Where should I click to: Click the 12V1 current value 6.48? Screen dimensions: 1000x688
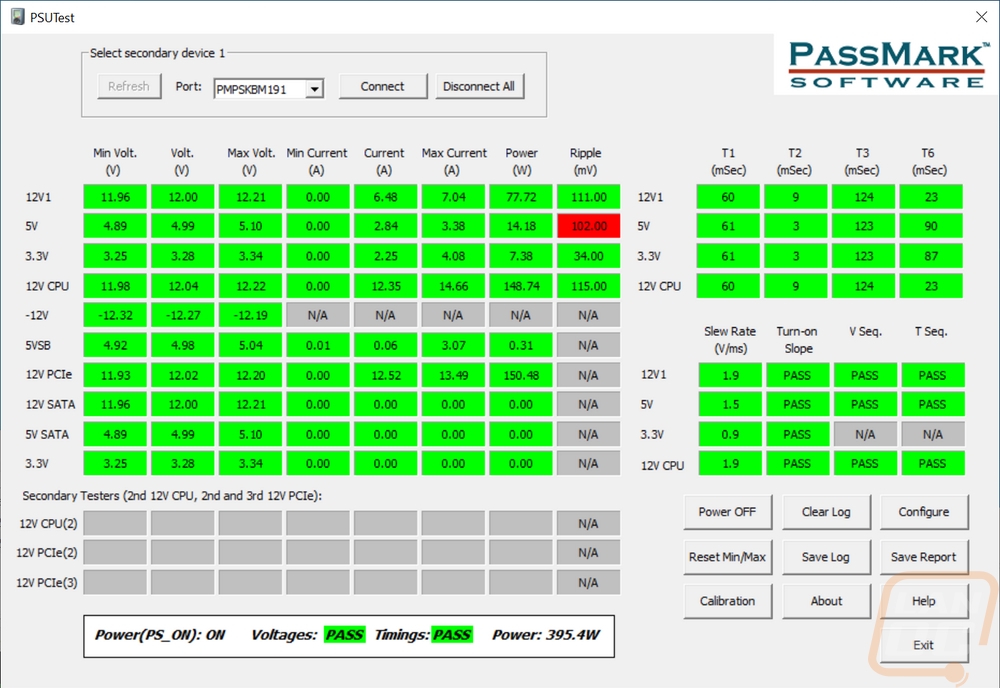click(x=386, y=197)
